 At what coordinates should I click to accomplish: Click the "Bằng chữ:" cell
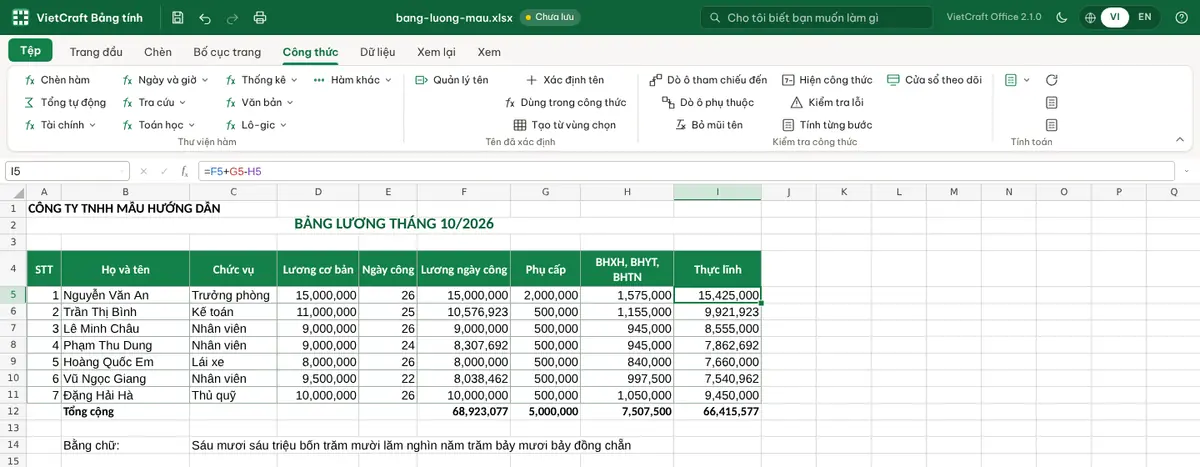125,445
